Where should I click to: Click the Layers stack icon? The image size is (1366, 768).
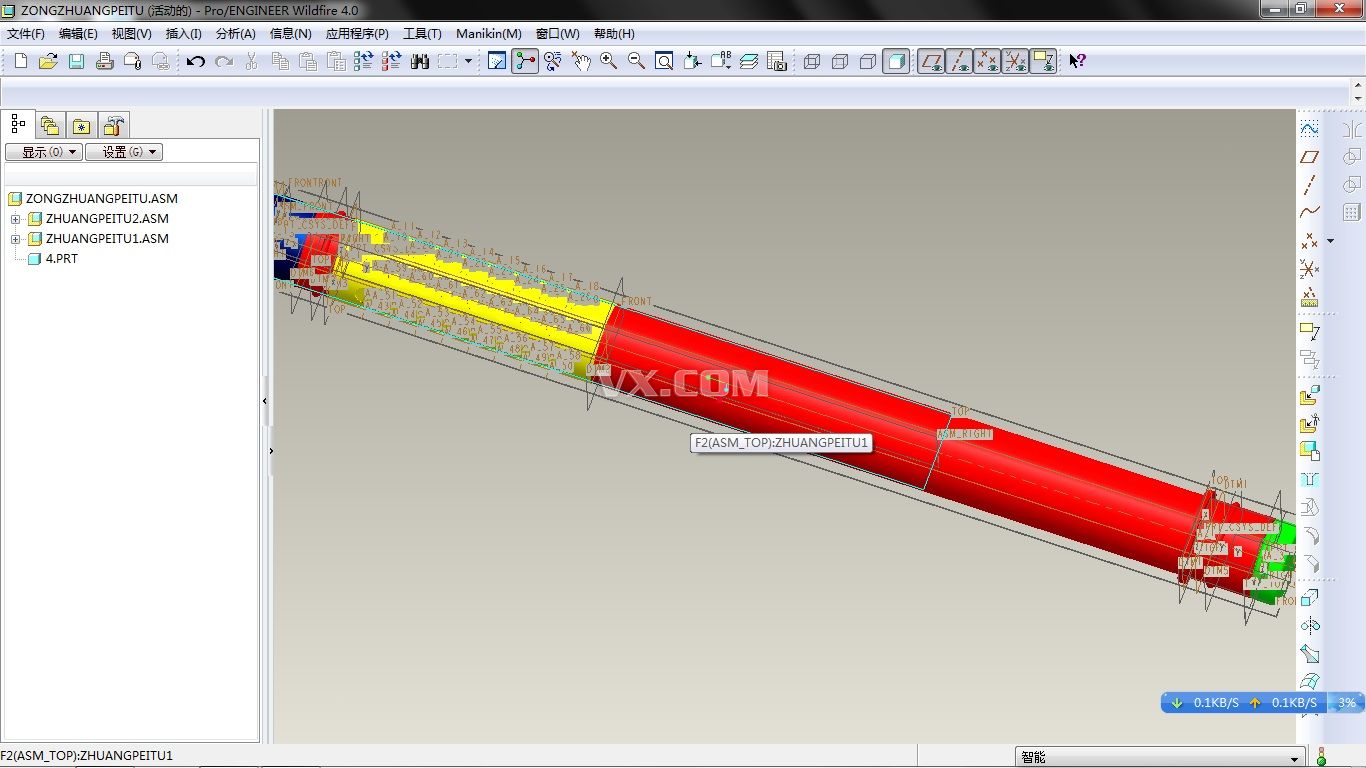click(749, 62)
